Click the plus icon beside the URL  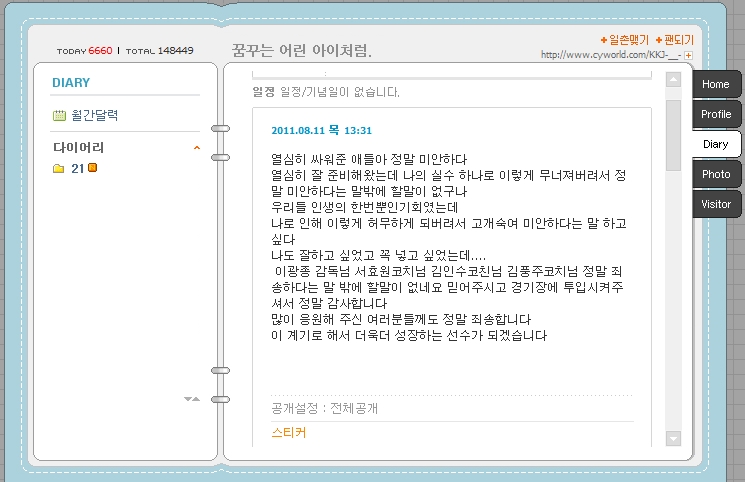(688, 55)
